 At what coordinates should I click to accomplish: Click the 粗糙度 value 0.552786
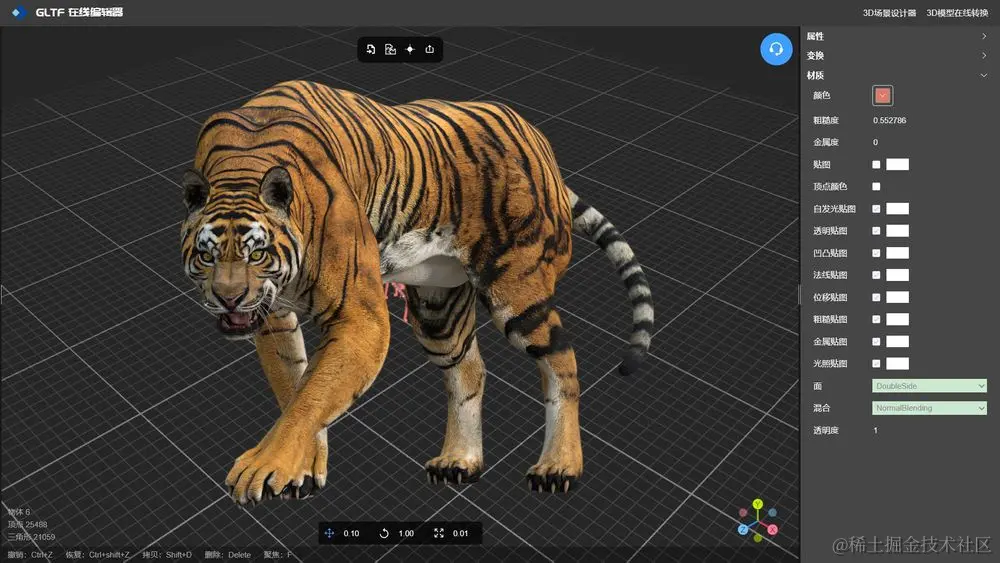tap(889, 120)
